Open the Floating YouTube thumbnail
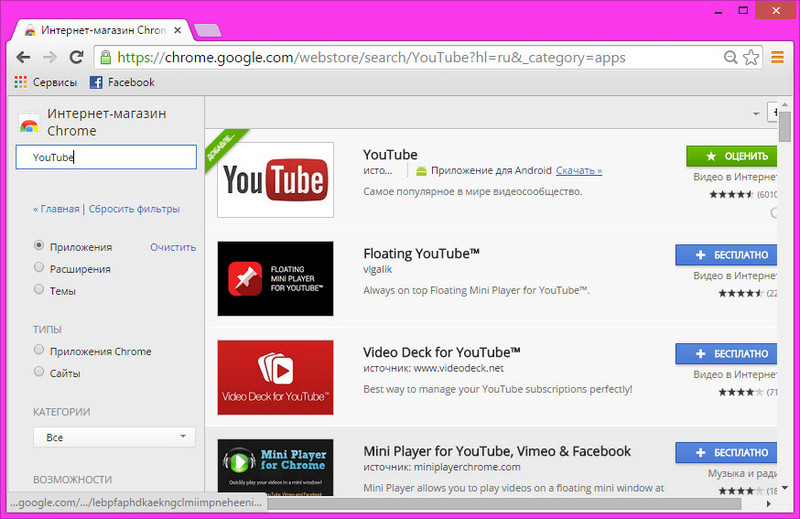 (276, 279)
